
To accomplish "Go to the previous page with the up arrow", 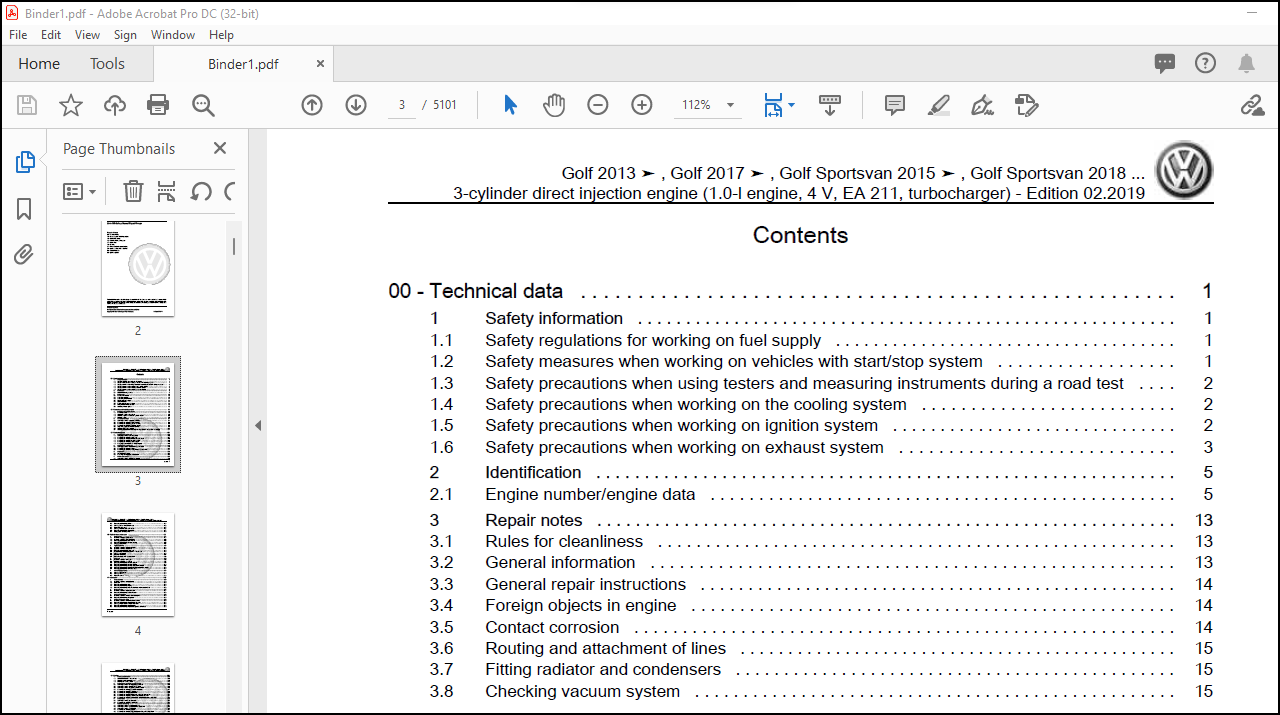I will click(312, 105).
